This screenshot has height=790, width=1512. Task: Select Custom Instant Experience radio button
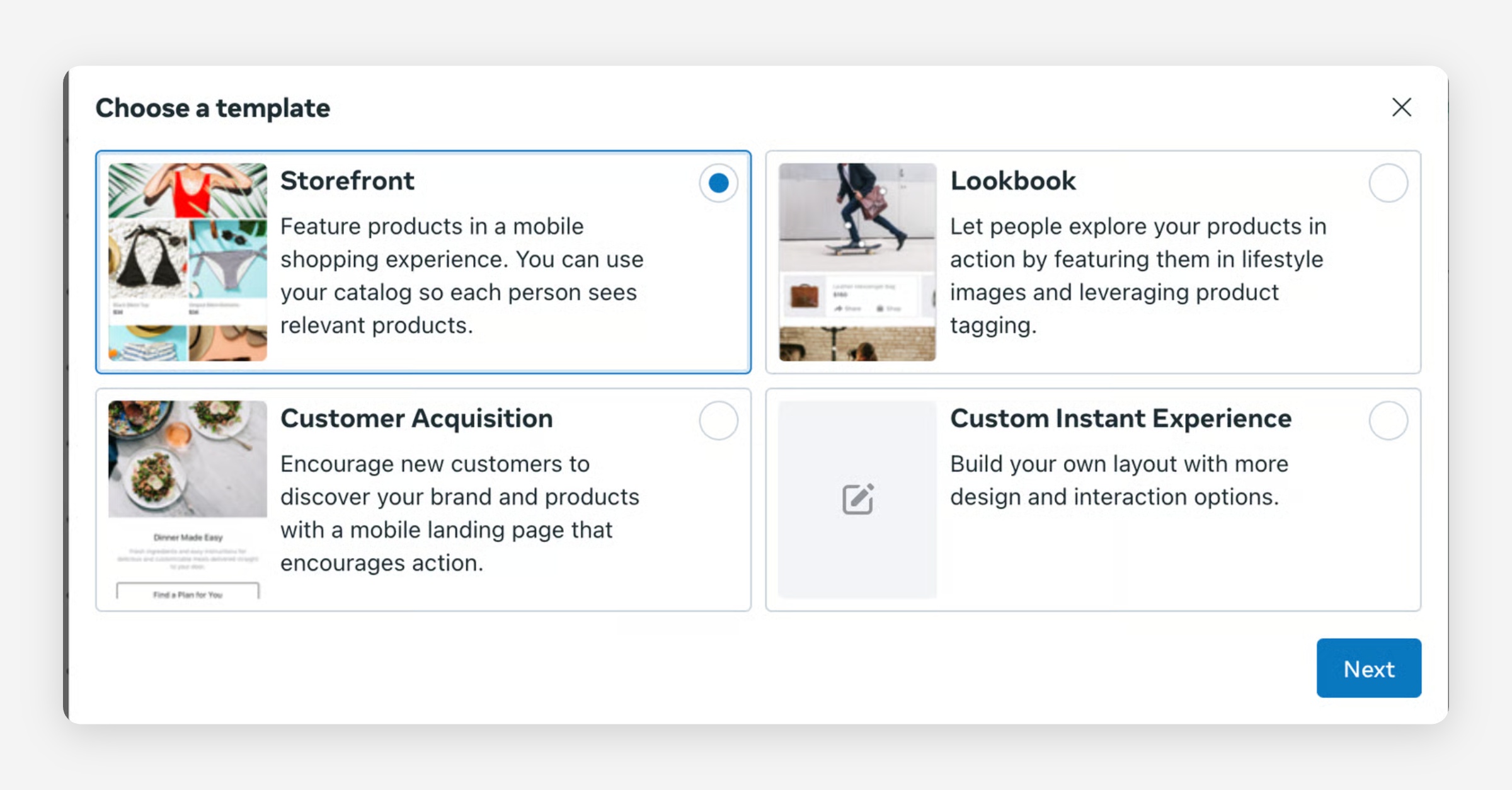tap(1388, 420)
